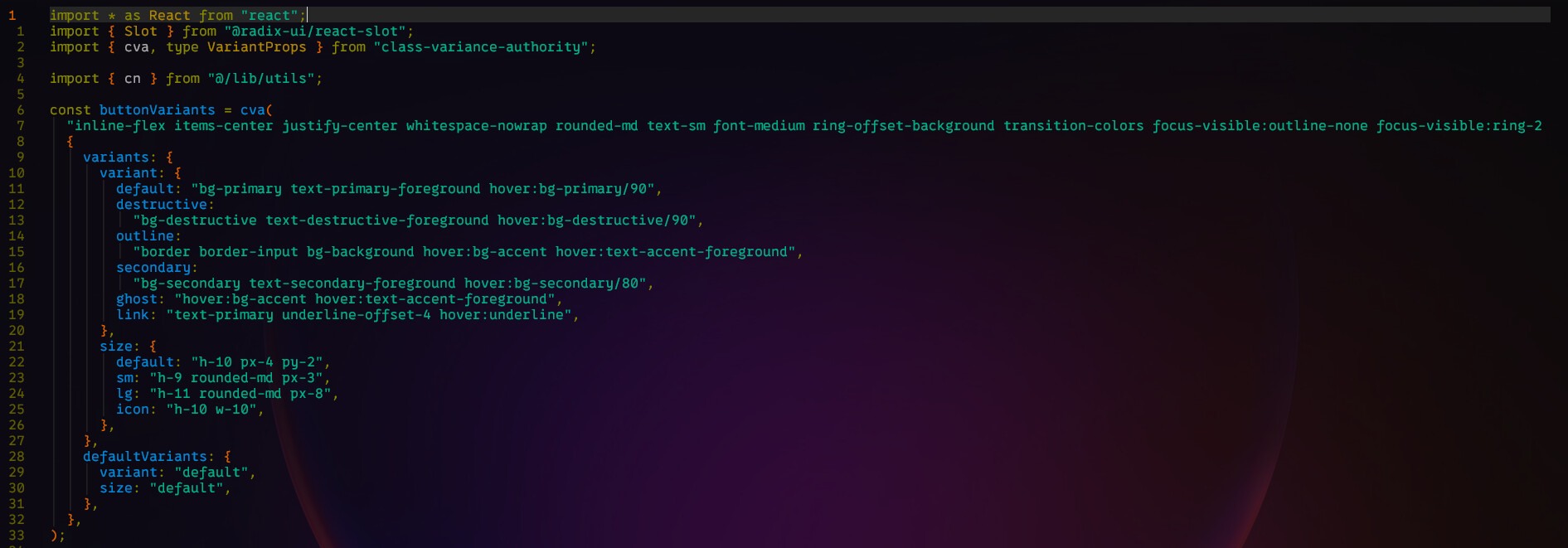Click the cn identifier in the utils import
1568x548 pixels.
point(132,79)
